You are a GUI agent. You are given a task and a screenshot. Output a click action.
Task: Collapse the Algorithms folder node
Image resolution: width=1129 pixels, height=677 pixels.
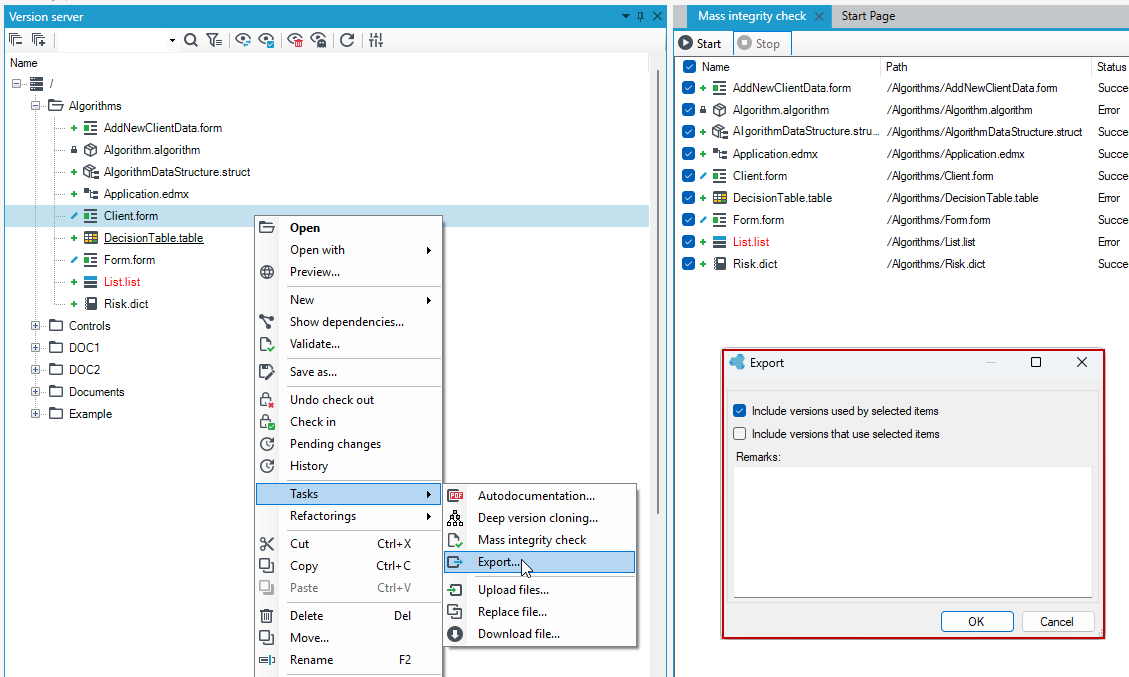(35, 106)
